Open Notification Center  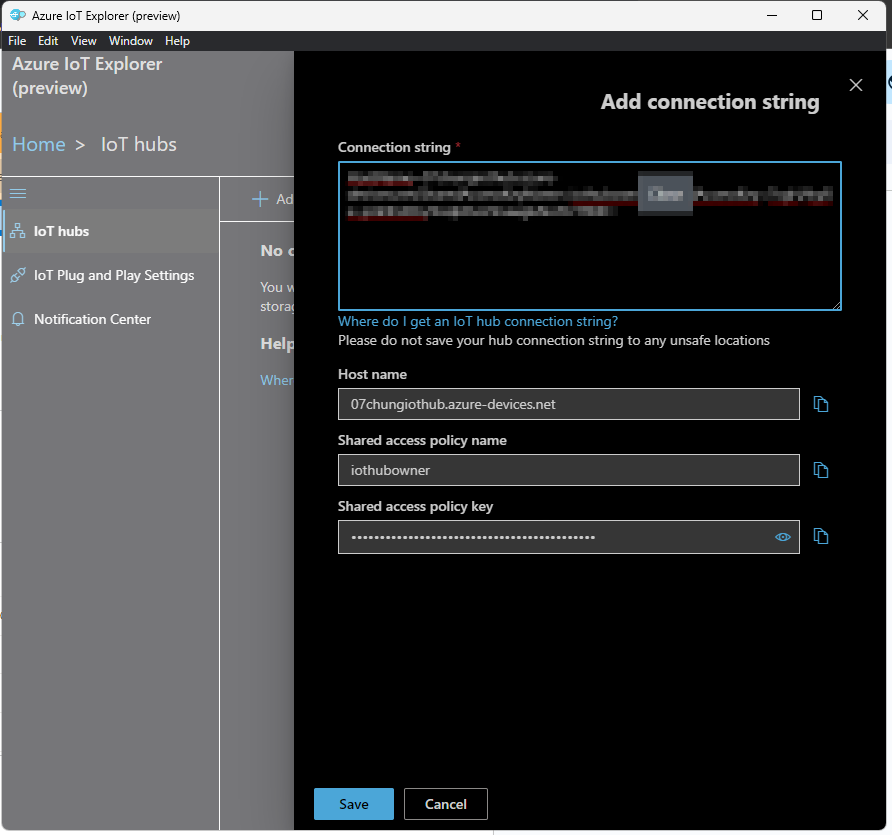tap(111, 319)
